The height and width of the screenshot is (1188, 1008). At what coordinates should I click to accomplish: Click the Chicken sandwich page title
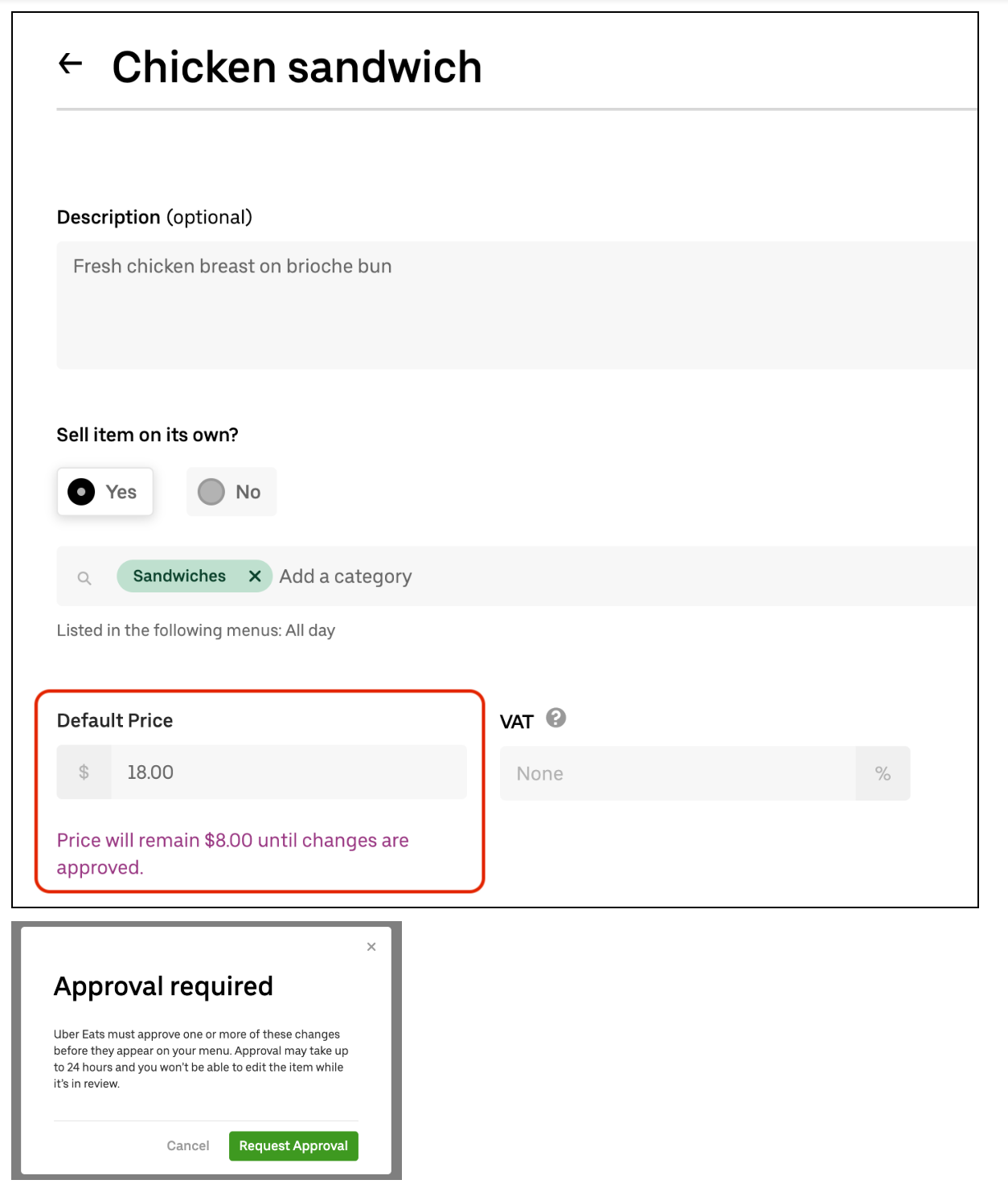point(297,67)
